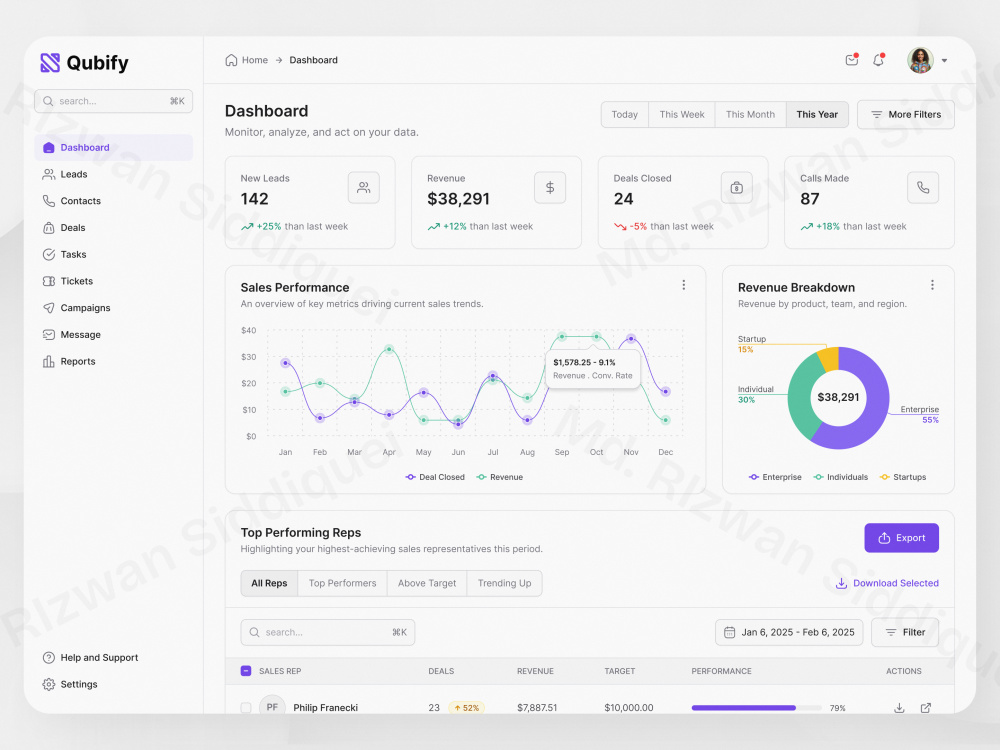Toggle select-all checkbox in SALES REP header
Image resolution: width=1000 pixels, height=750 pixels.
coord(246,671)
